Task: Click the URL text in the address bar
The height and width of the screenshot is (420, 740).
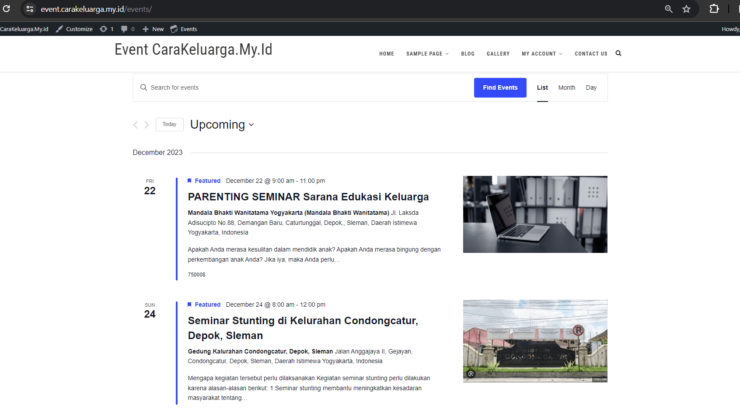Action: tap(96, 9)
